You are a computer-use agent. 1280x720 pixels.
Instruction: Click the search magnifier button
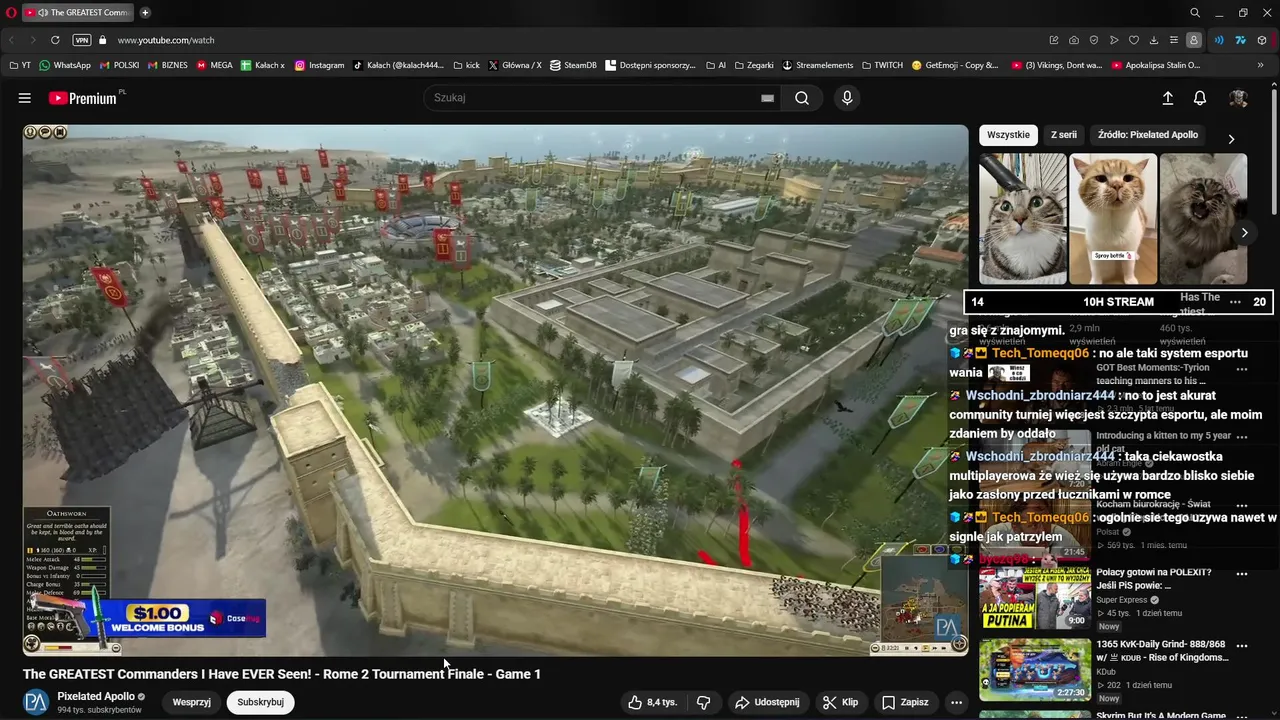coord(802,98)
